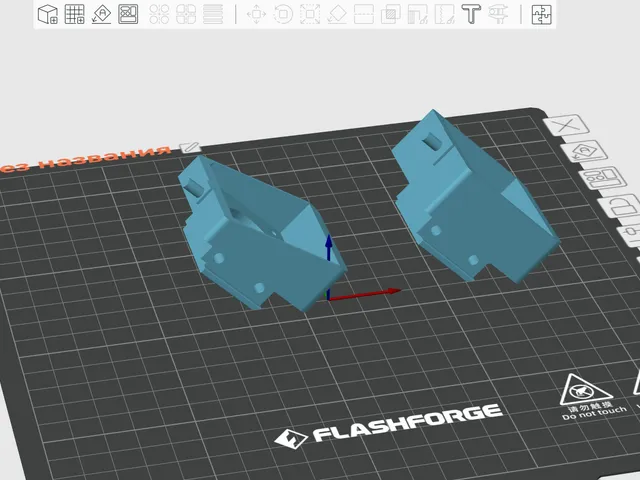This screenshot has width=640, height=480.
Task: Arrange all objects using toolbar icon
Action: point(128,14)
